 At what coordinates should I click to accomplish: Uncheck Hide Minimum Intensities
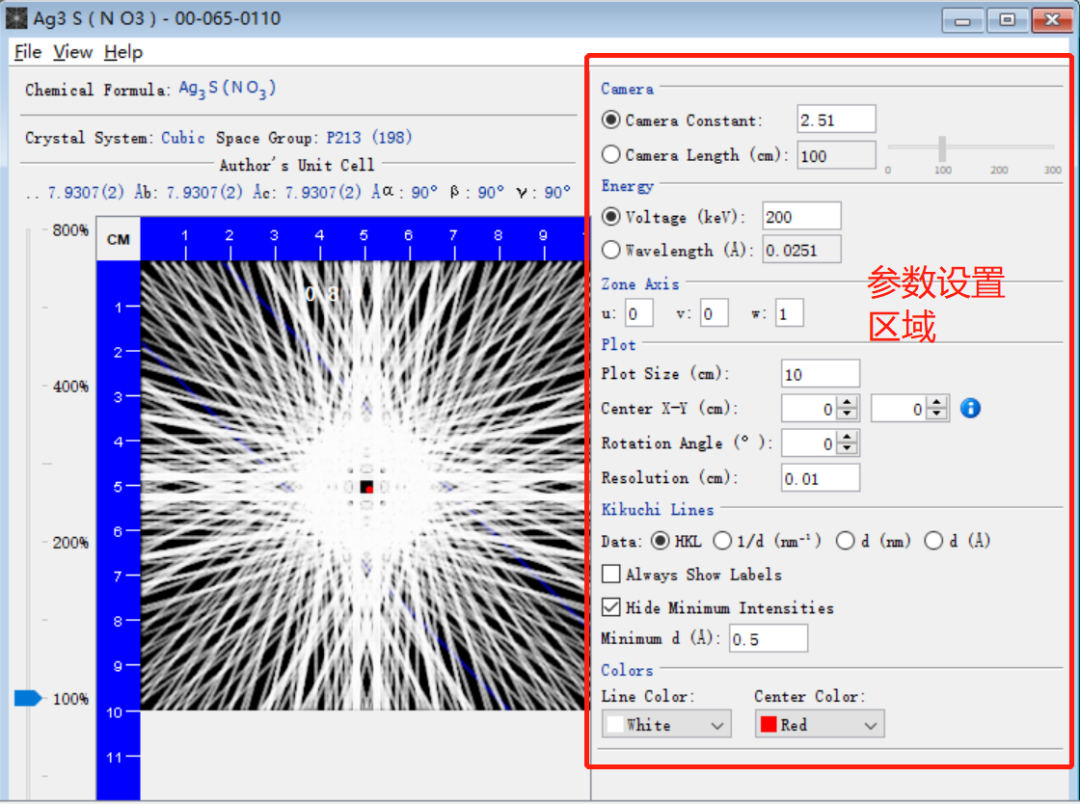click(x=611, y=607)
